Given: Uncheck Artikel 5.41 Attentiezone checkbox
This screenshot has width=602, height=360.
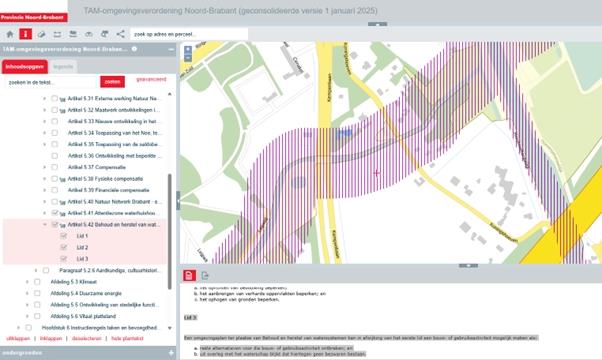Looking at the screenshot, I should click(55, 213).
